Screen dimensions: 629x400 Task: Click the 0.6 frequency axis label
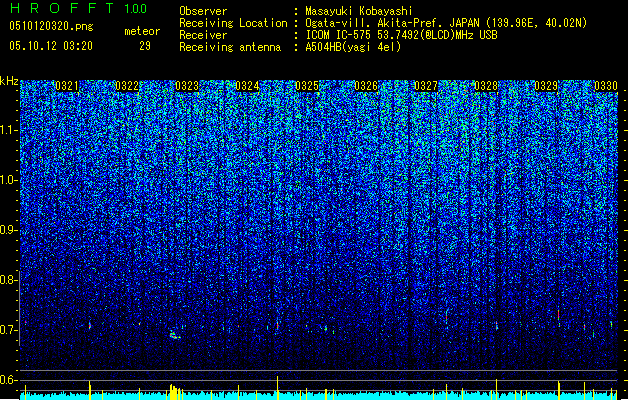tap(9, 380)
